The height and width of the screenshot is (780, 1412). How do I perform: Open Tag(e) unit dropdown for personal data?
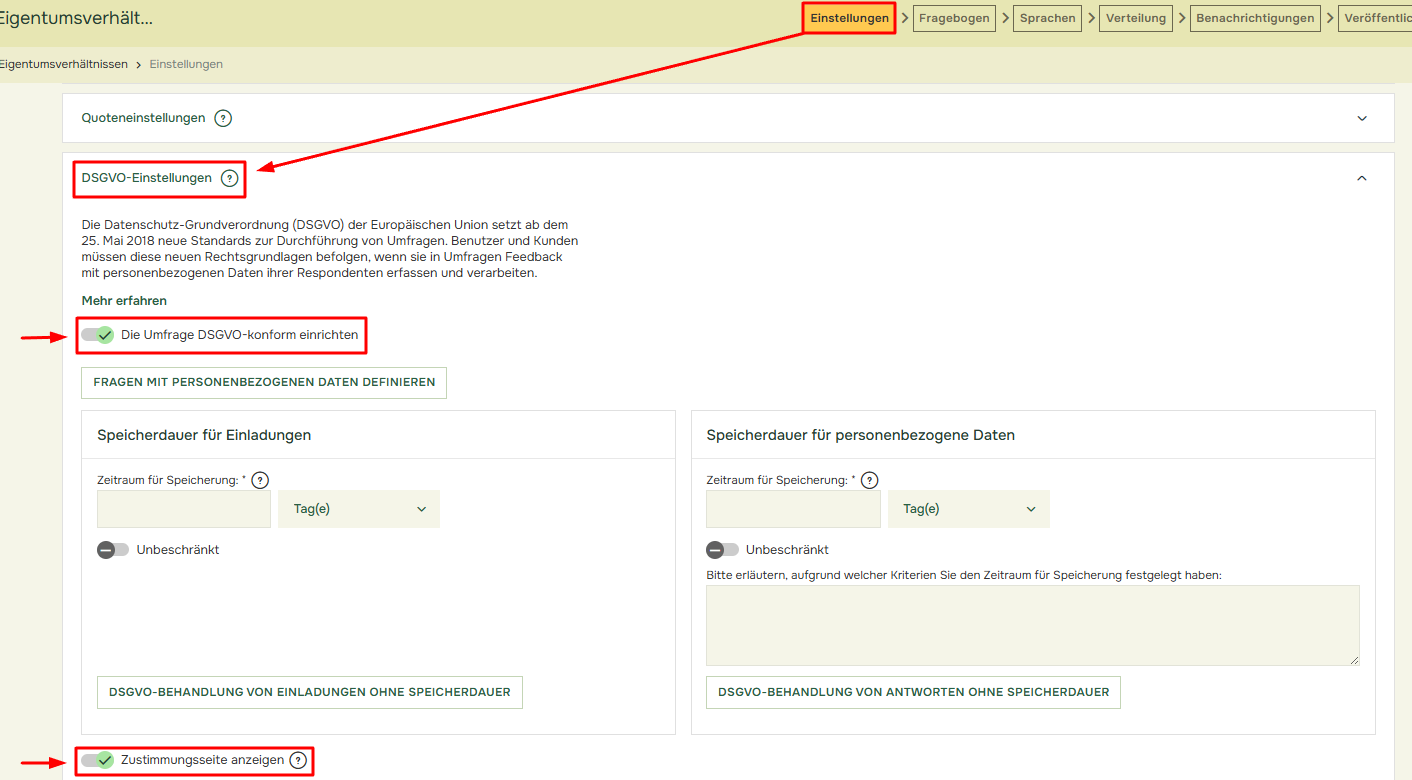tap(968, 509)
